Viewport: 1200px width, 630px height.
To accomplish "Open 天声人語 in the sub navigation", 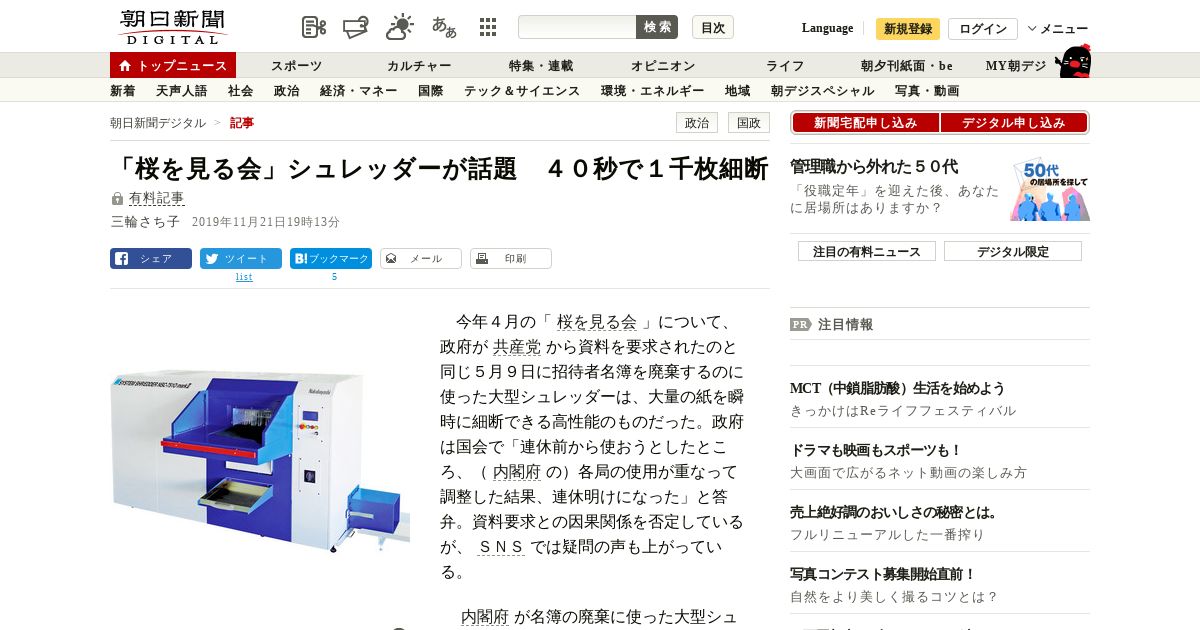I will point(181,91).
